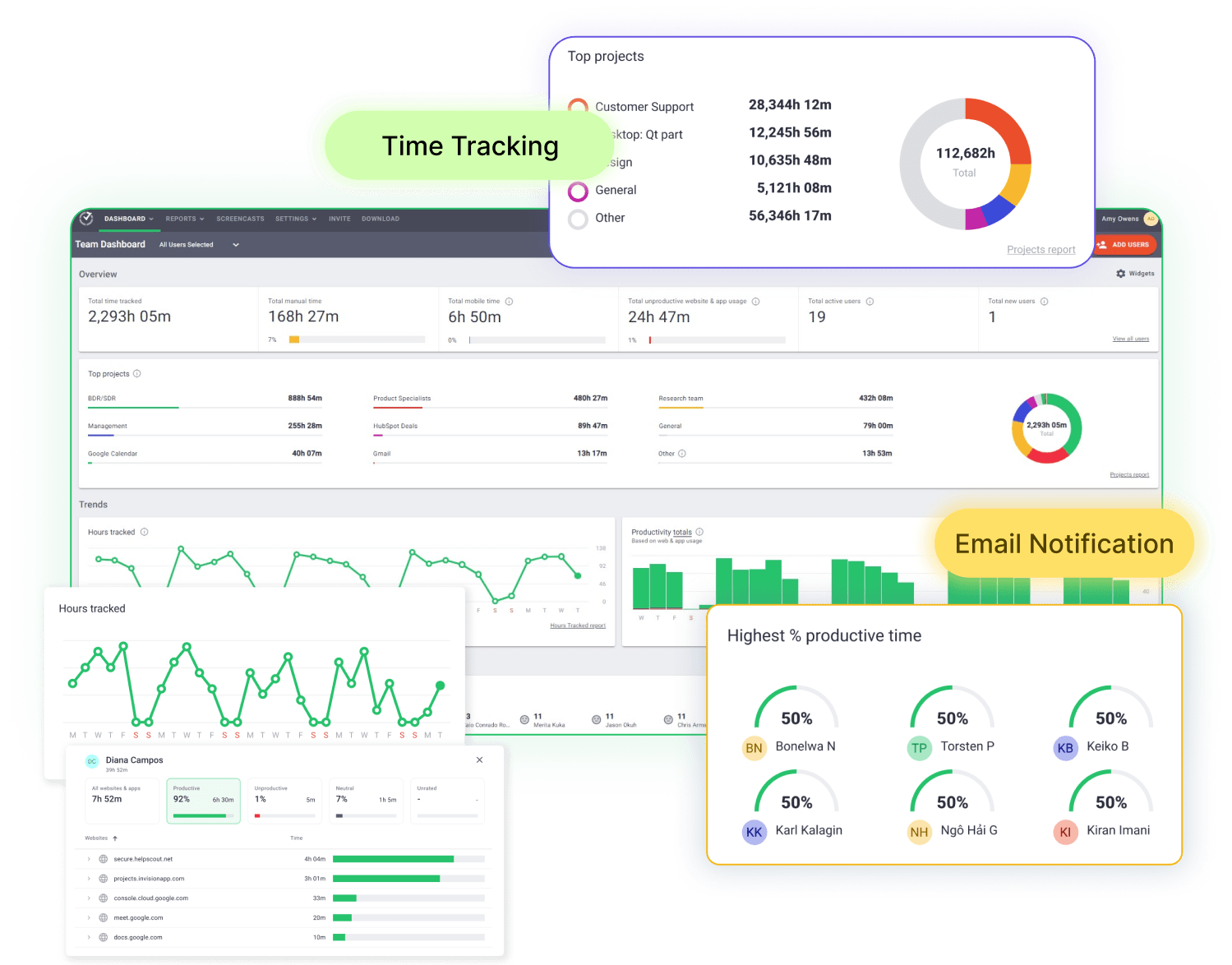Open Projects report link in Top projects card

pyautogui.click(x=1041, y=250)
